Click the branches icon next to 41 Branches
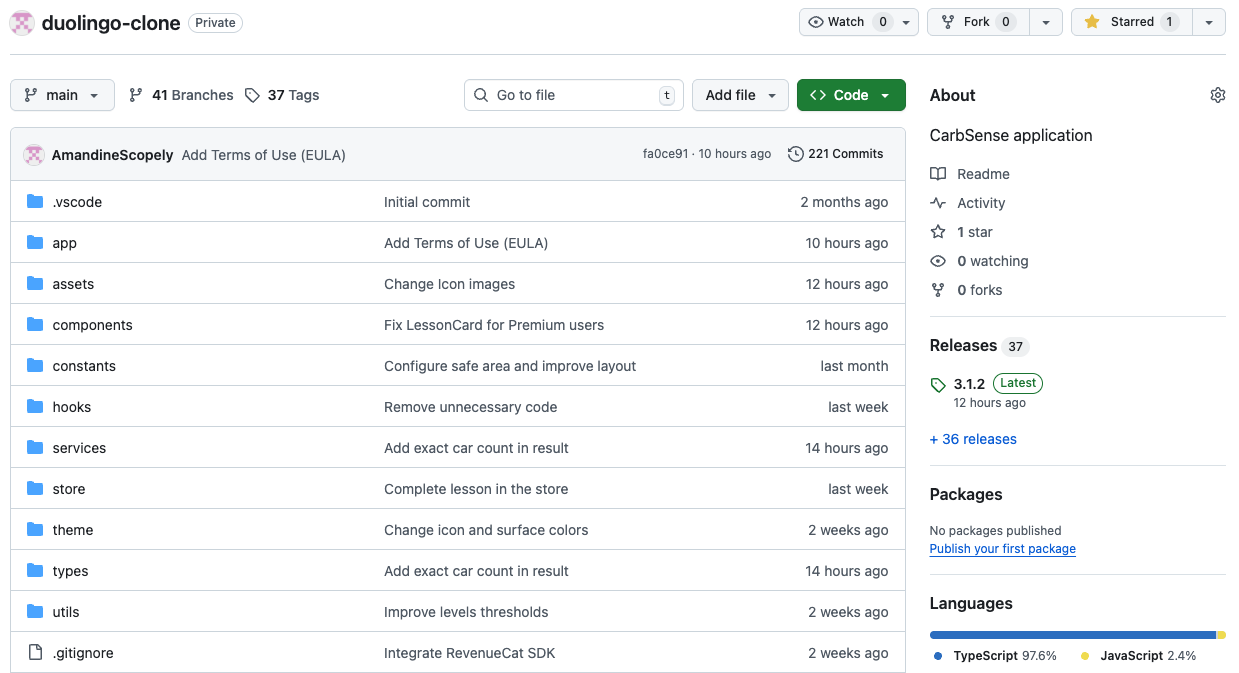 tap(135, 95)
